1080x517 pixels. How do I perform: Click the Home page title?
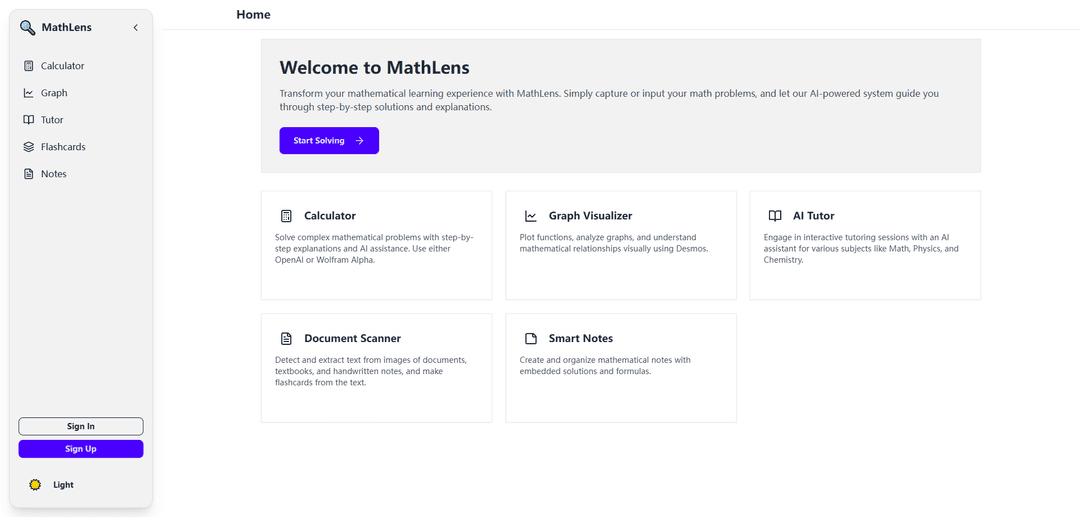click(253, 14)
